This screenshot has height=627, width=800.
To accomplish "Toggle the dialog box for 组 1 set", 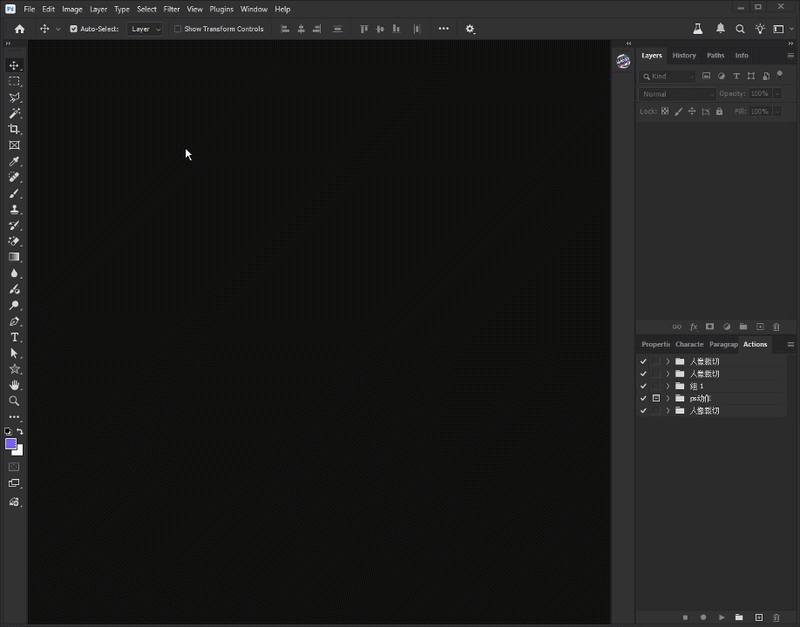I will pos(656,386).
